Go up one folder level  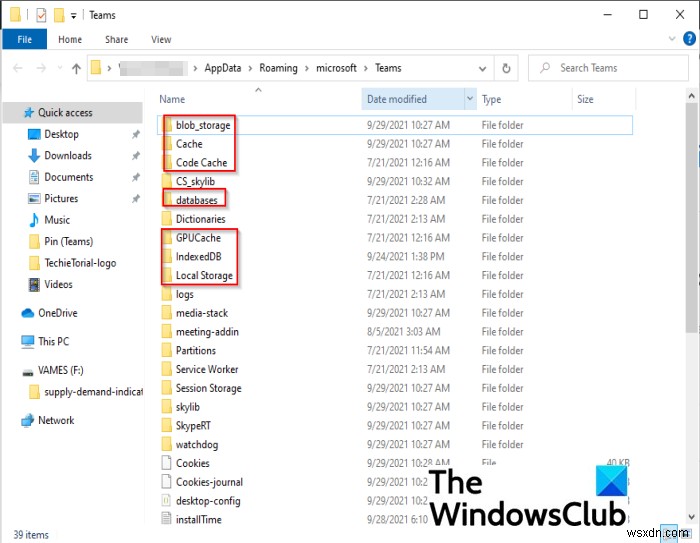point(76,68)
